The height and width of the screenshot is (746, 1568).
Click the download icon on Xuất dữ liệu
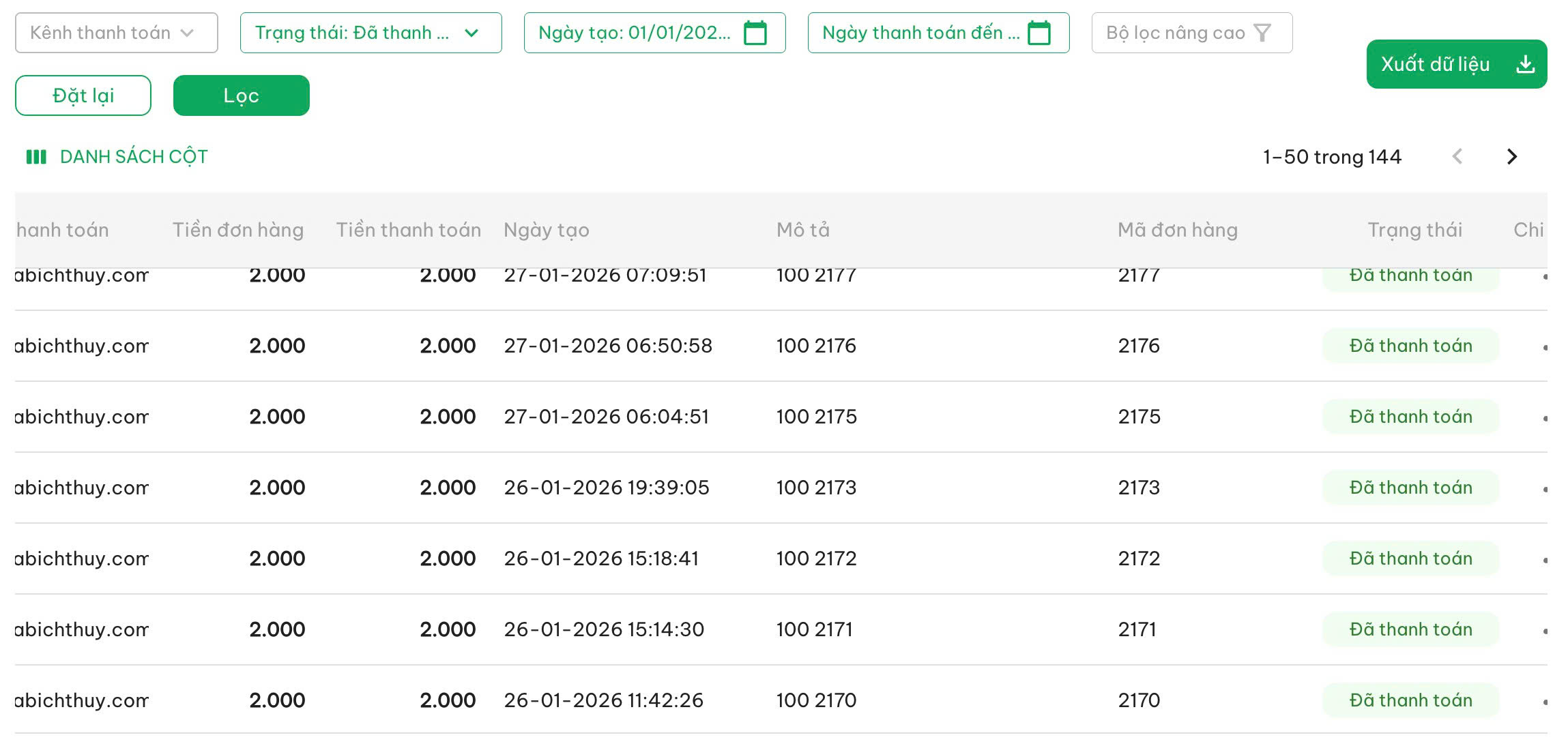pos(1525,64)
